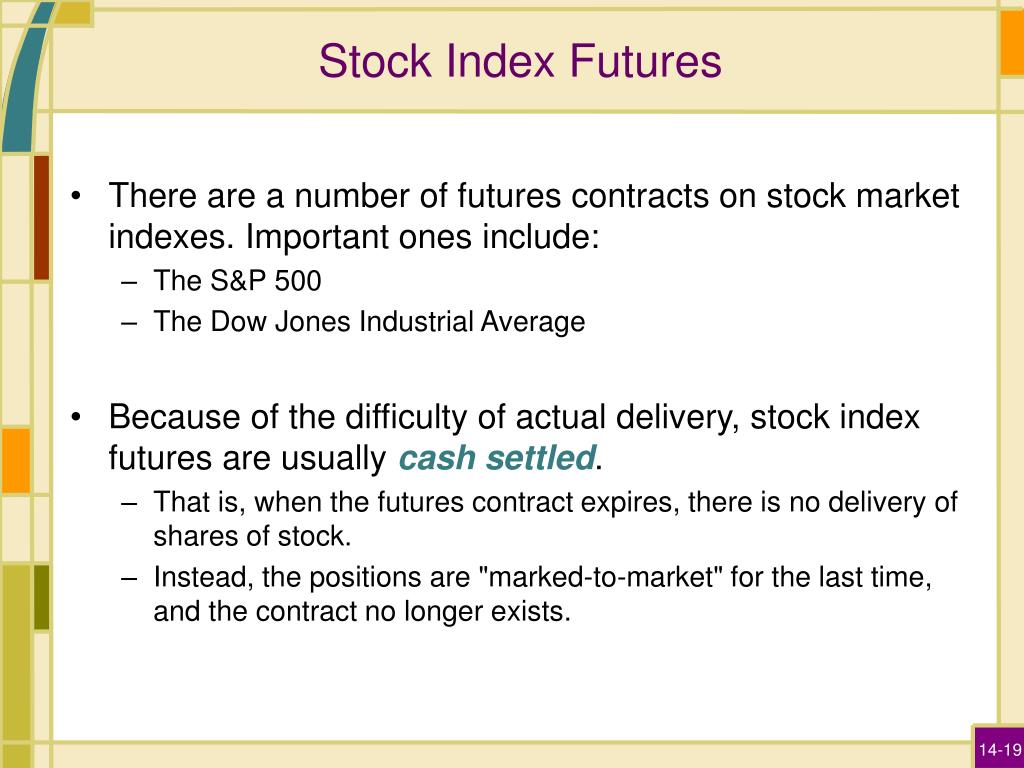The width and height of the screenshot is (1024, 768).
Task: Click the dash before The S&P 500
Action: [x=129, y=282]
